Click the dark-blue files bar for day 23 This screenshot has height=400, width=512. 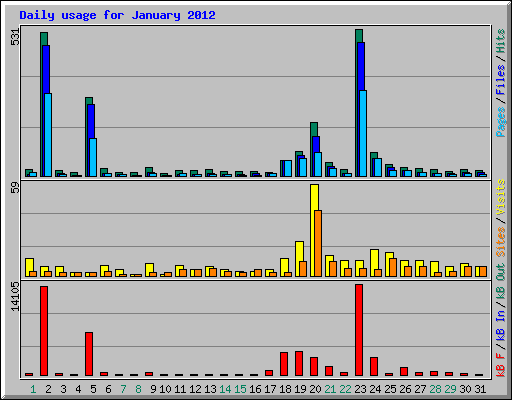pos(361,67)
